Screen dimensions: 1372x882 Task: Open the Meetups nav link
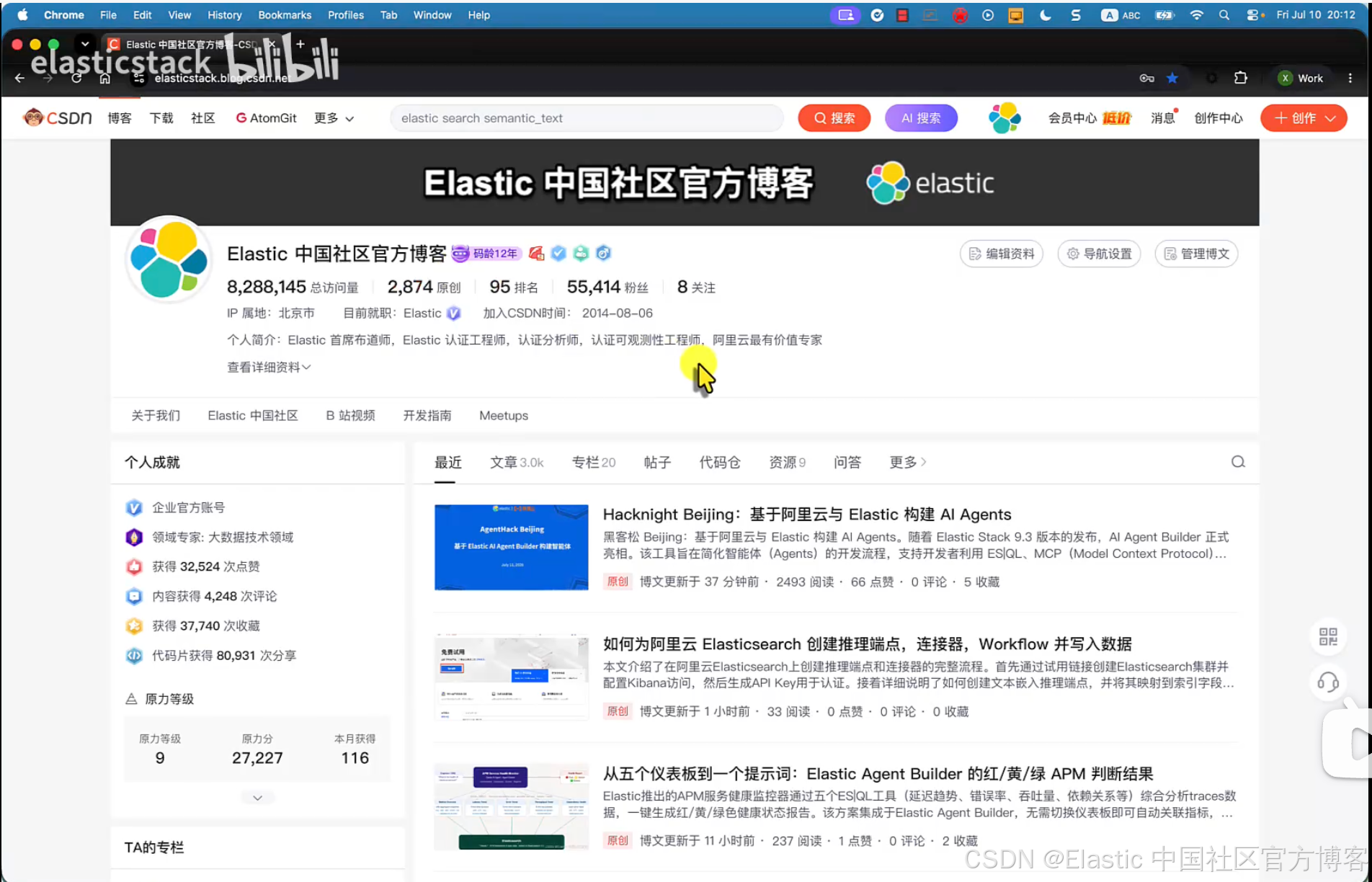pyautogui.click(x=504, y=416)
